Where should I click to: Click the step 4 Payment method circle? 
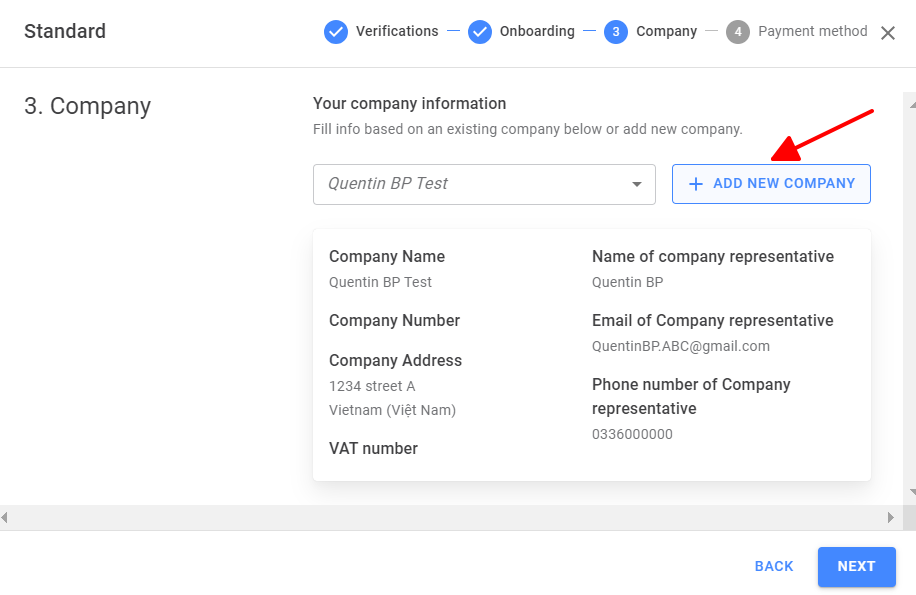click(738, 32)
